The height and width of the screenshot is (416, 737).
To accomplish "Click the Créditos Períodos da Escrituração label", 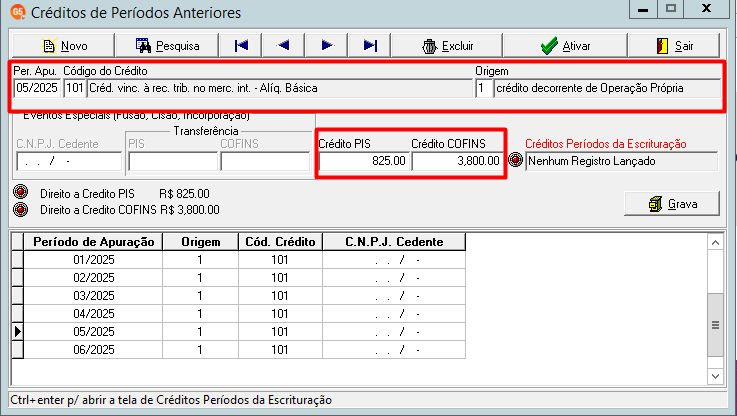I will coord(605,144).
